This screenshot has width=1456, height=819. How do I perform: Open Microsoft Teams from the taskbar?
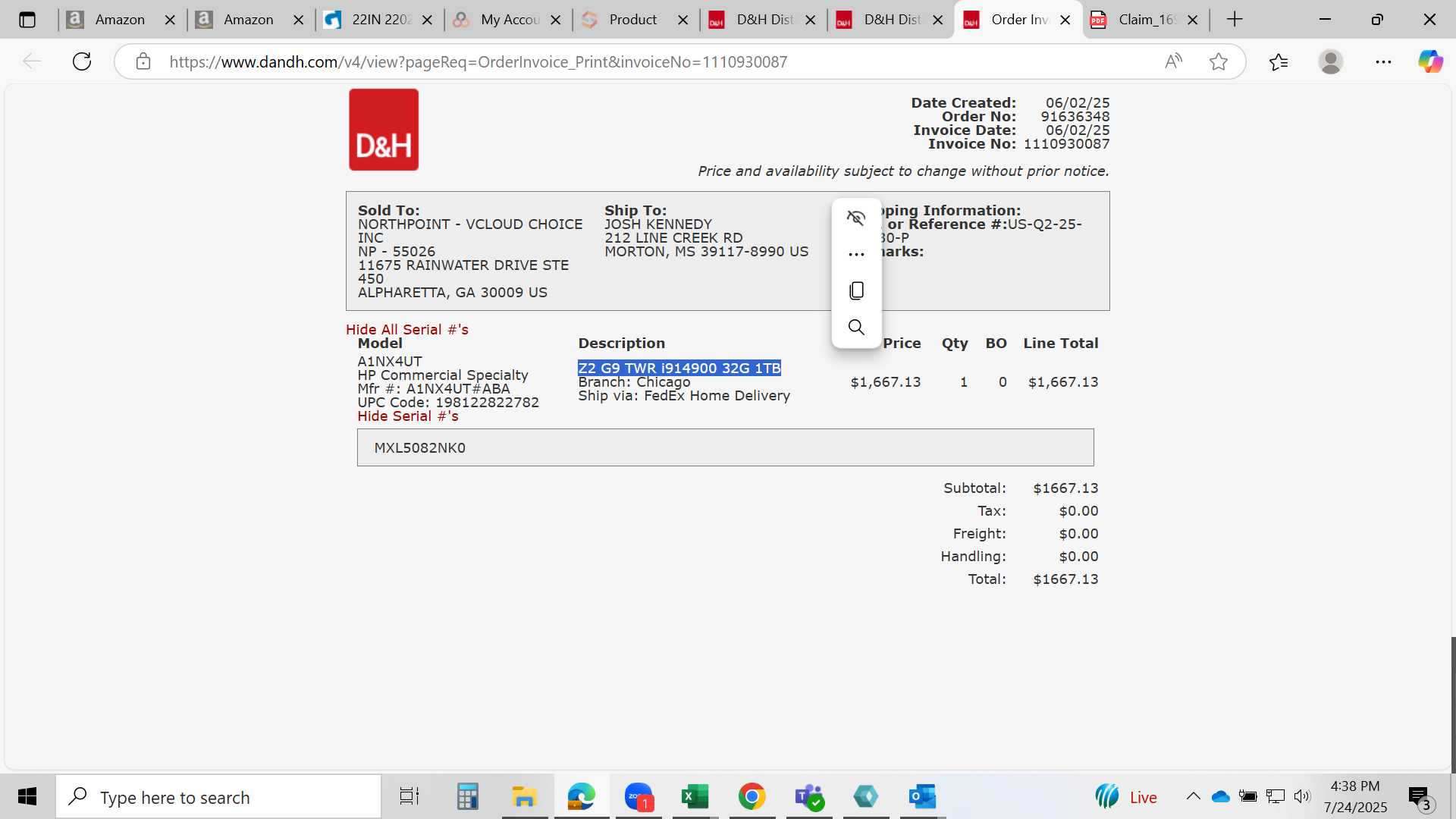pos(809,797)
